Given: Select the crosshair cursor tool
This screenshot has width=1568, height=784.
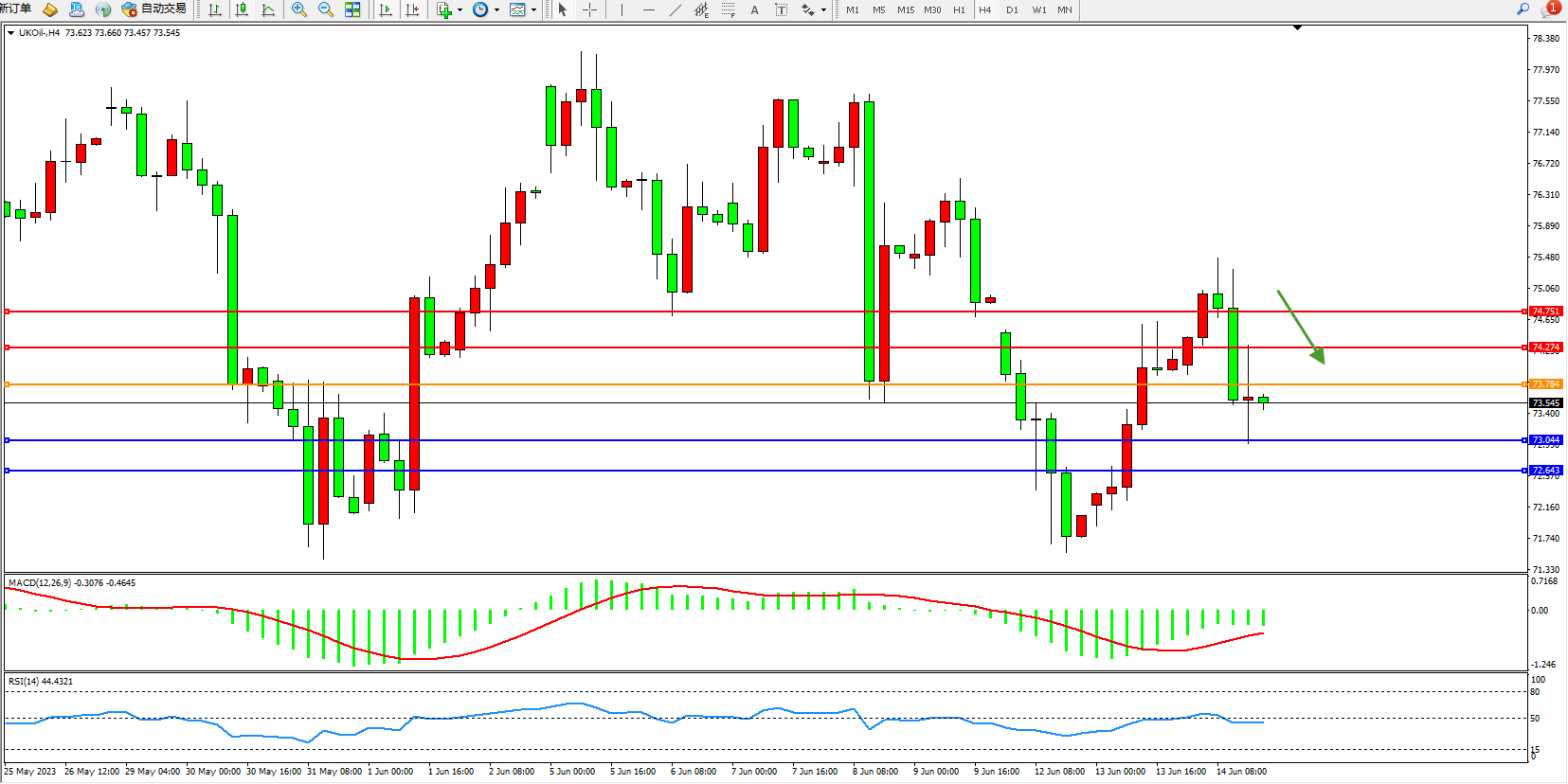Looking at the screenshot, I should pyautogui.click(x=589, y=9).
